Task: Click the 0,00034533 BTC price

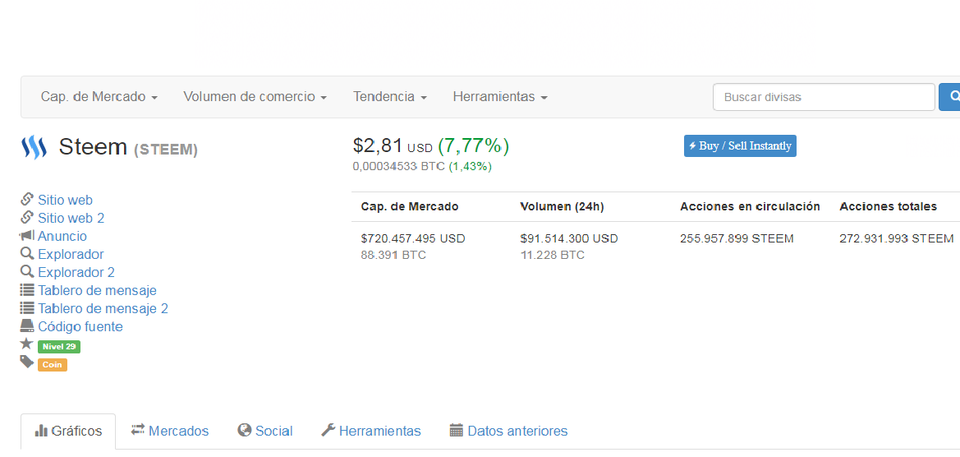Action: pos(399,166)
